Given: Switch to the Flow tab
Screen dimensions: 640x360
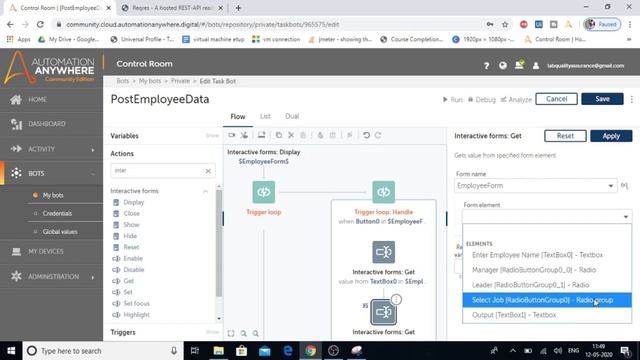Looking at the screenshot, I should pyautogui.click(x=238, y=117).
